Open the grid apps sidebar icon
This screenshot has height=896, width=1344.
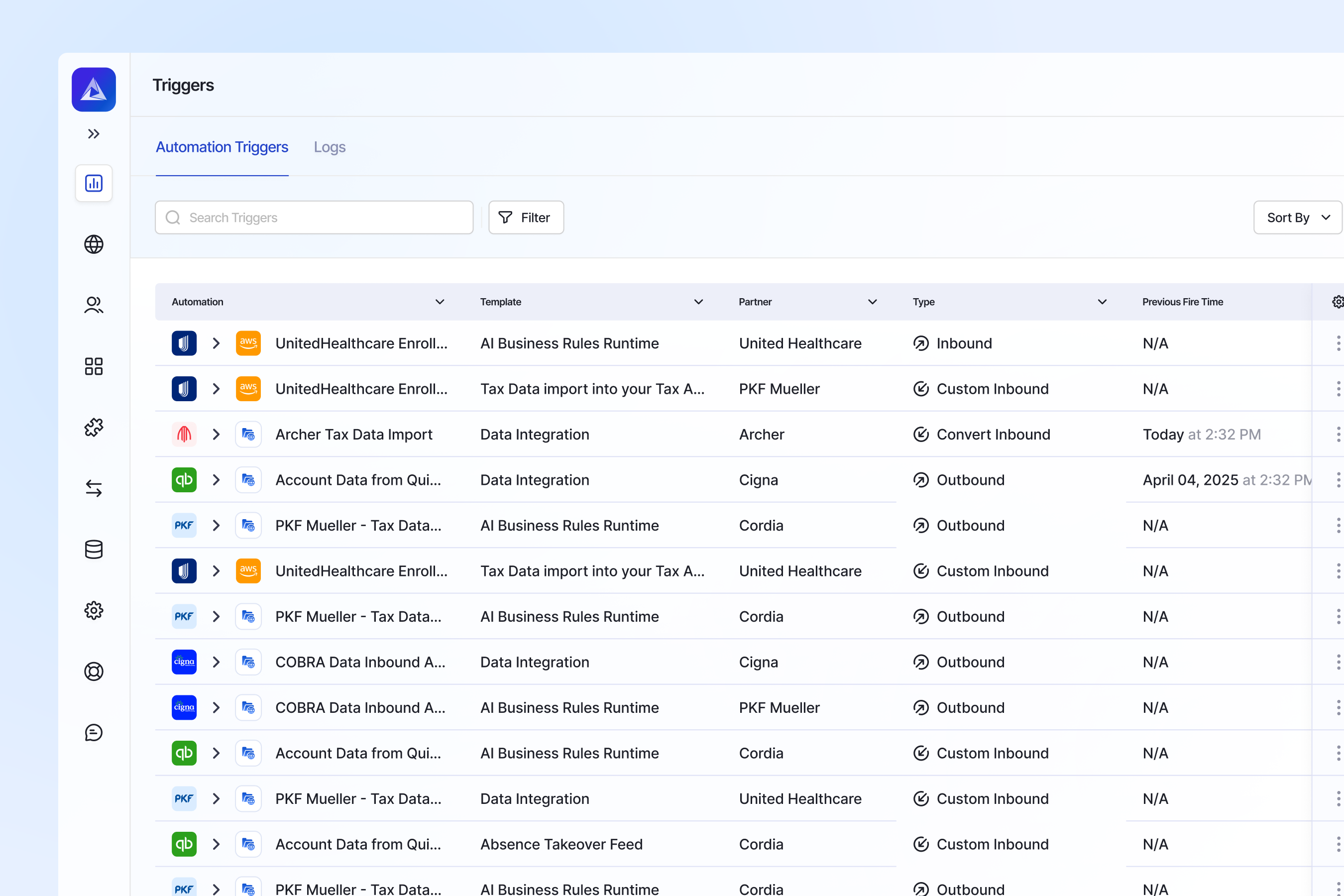94,366
